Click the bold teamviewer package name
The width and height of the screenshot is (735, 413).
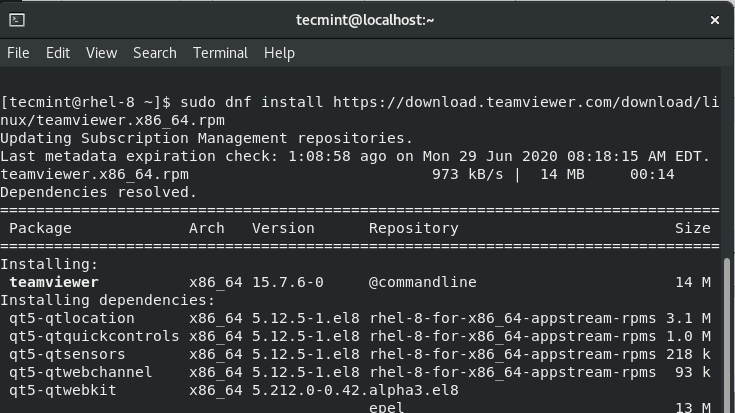coord(54,282)
